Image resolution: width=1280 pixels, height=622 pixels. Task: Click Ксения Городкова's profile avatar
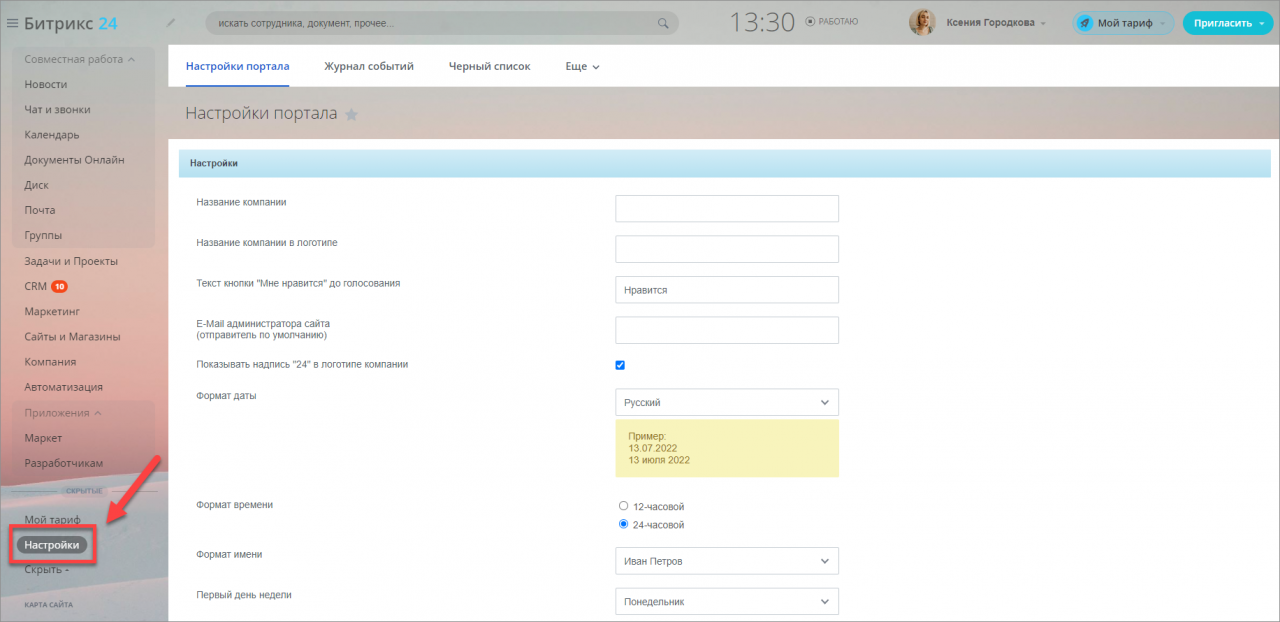(922, 22)
